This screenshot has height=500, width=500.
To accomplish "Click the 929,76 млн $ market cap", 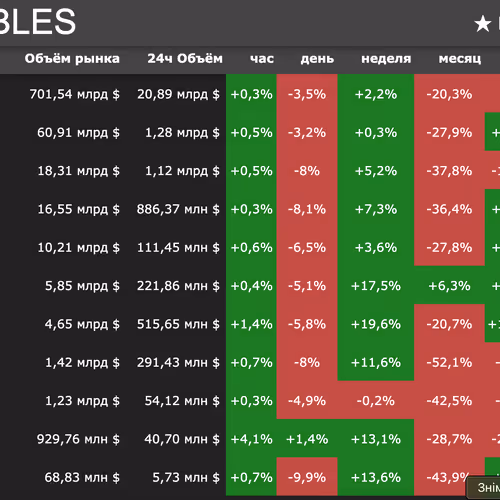I will [x=78, y=439].
